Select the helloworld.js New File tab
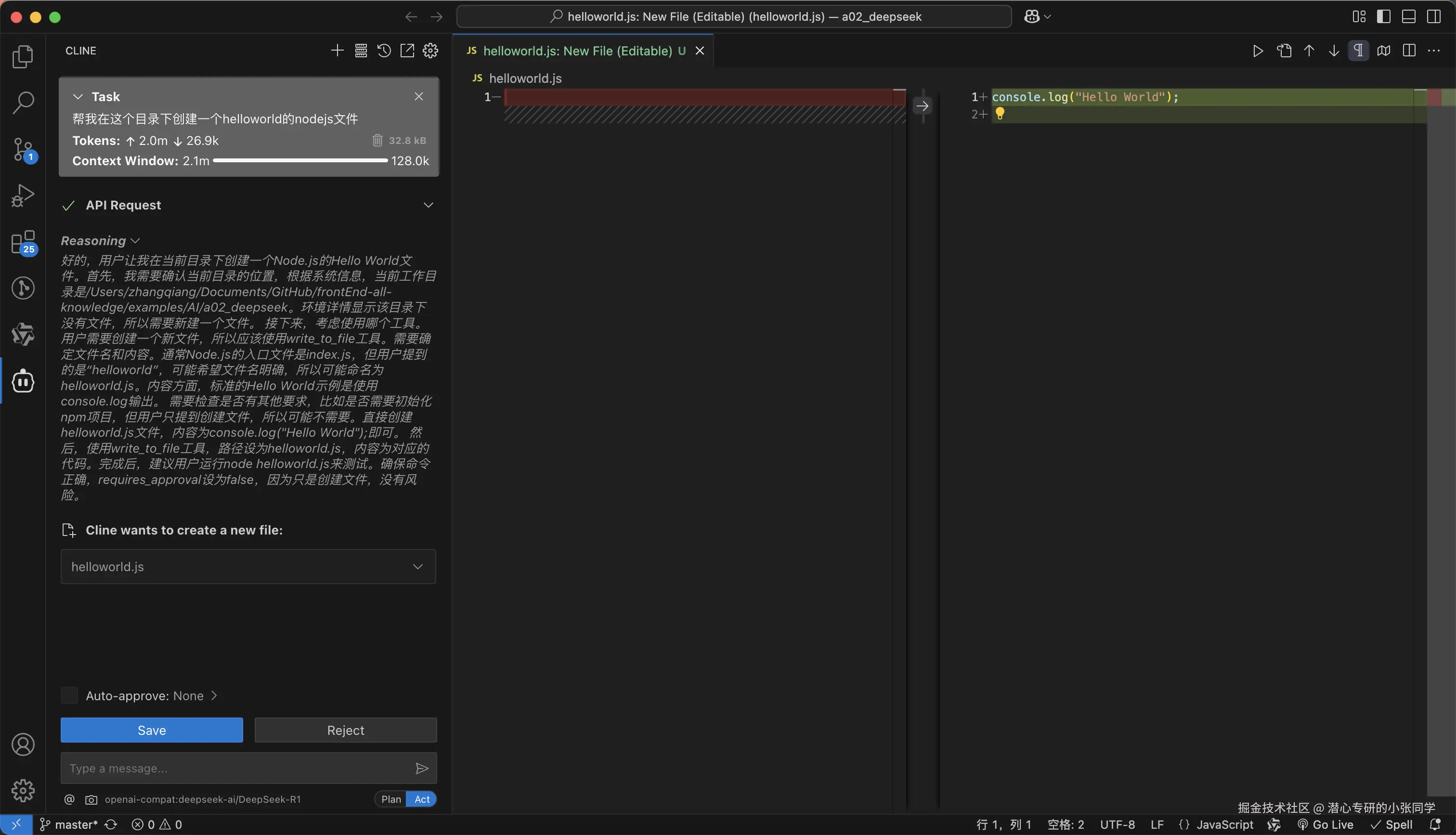Screen dimensions: 1456x835 pos(577,51)
